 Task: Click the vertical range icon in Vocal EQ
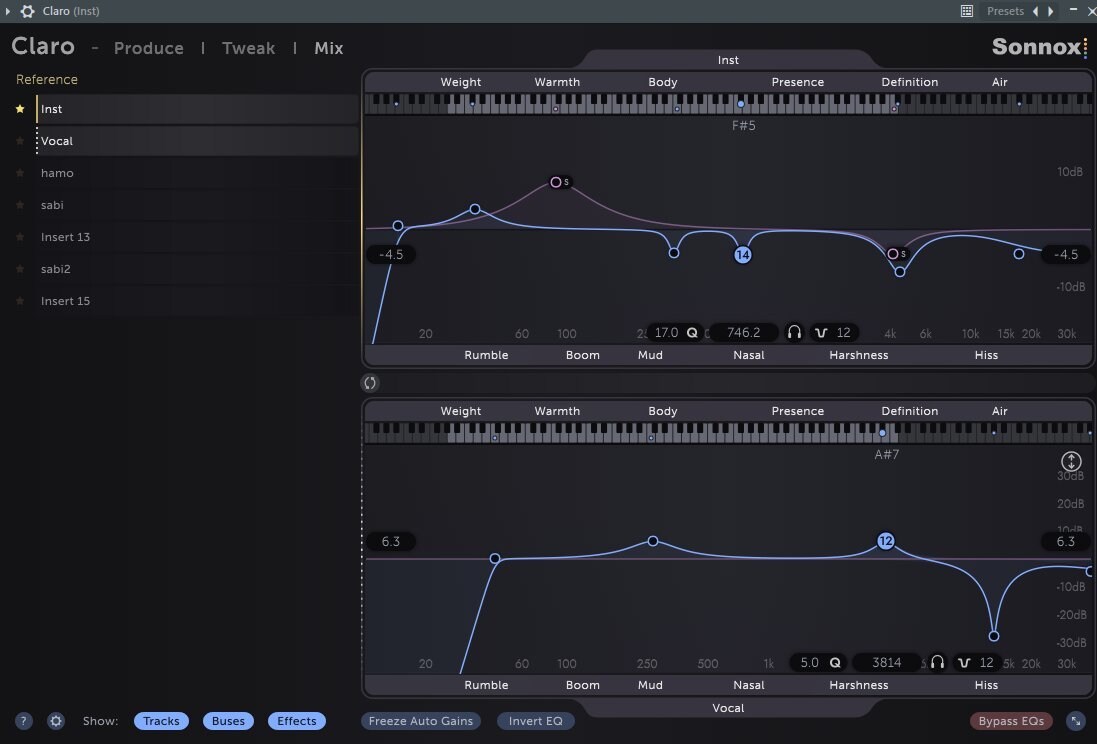1071,461
